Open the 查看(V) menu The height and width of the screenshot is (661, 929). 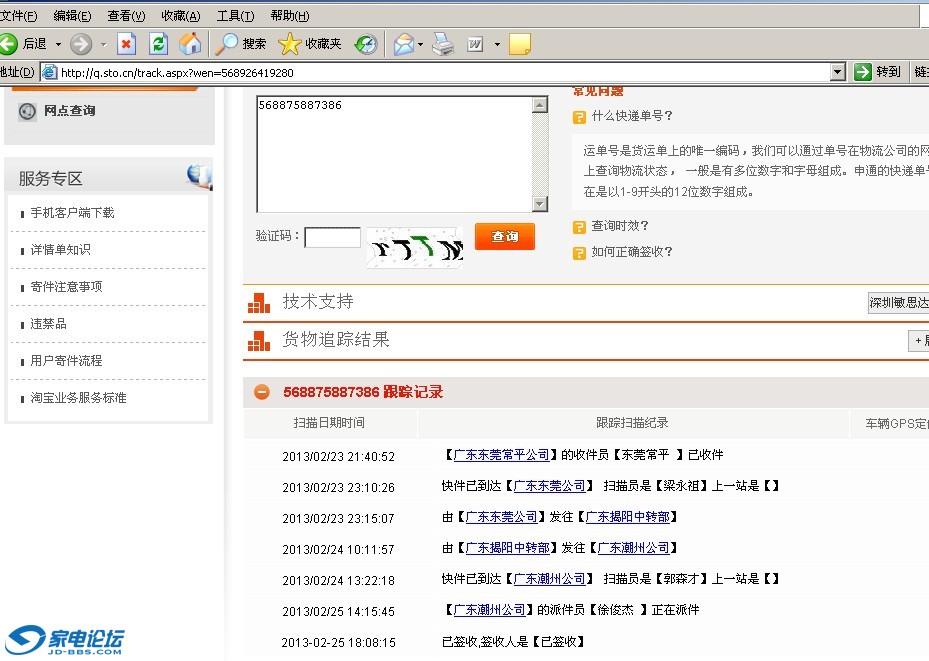click(x=126, y=16)
